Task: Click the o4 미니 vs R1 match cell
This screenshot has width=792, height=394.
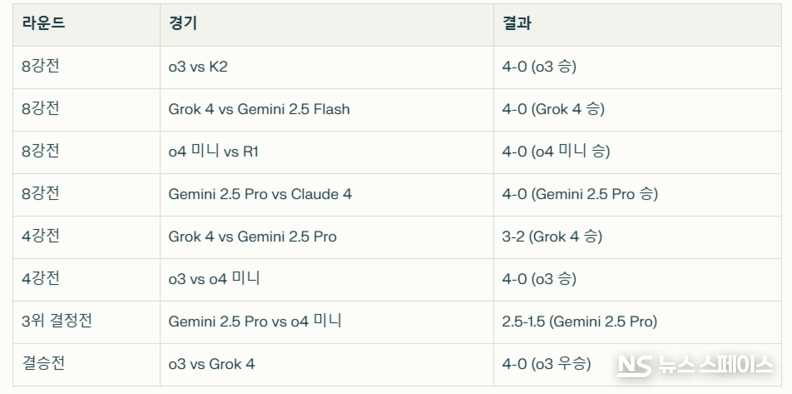Action: click(327, 153)
